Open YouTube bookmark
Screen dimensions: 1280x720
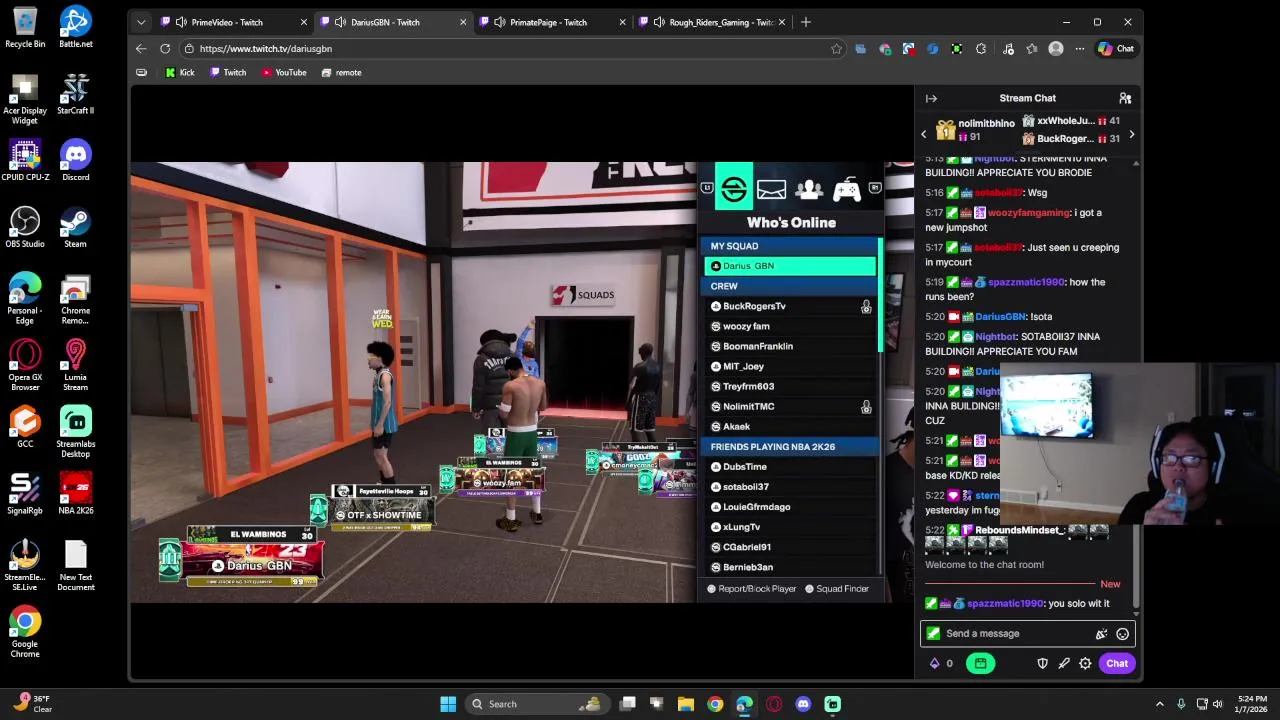(284, 72)
